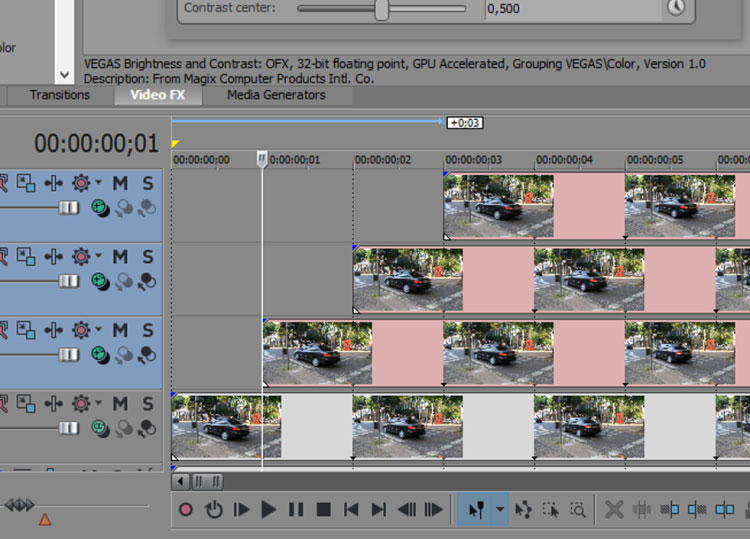Open Track FX gear on the third track
This screenshot has width=750, height=539.
(81, 330)
